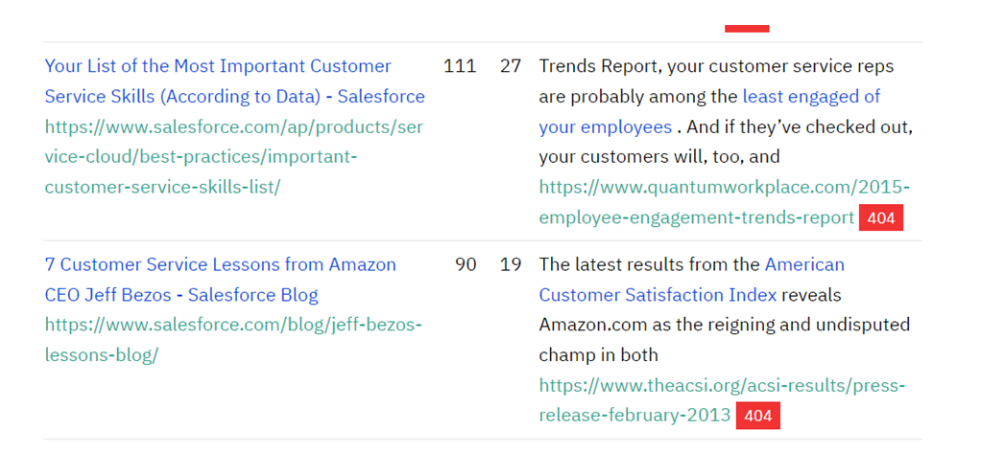
Task: Open the quantumworkplace.com 2015 trends report URL
Action: coord(724,203)
